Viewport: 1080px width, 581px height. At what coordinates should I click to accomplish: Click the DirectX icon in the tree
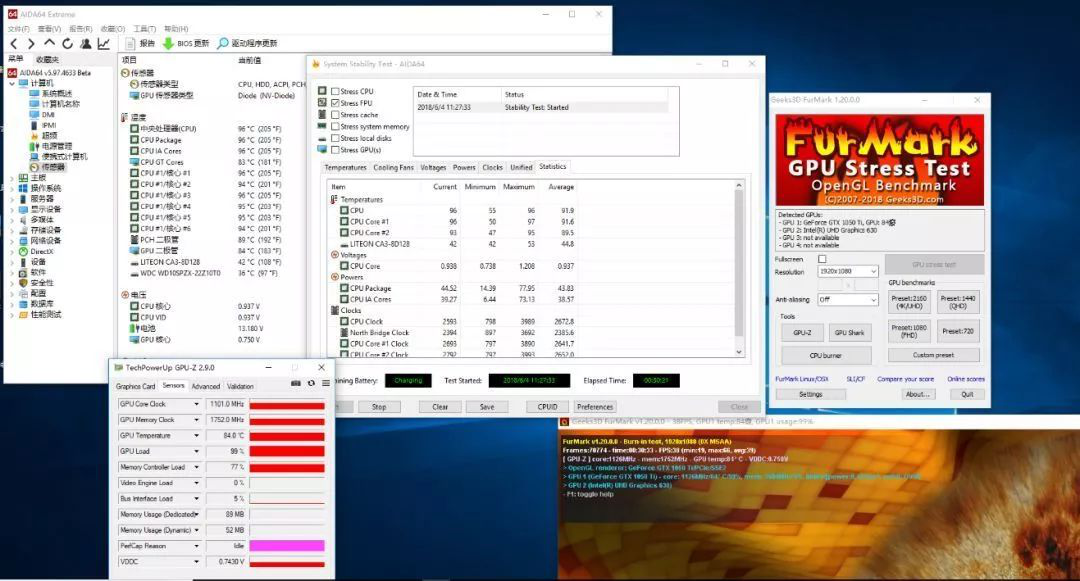tap(23, 252)
